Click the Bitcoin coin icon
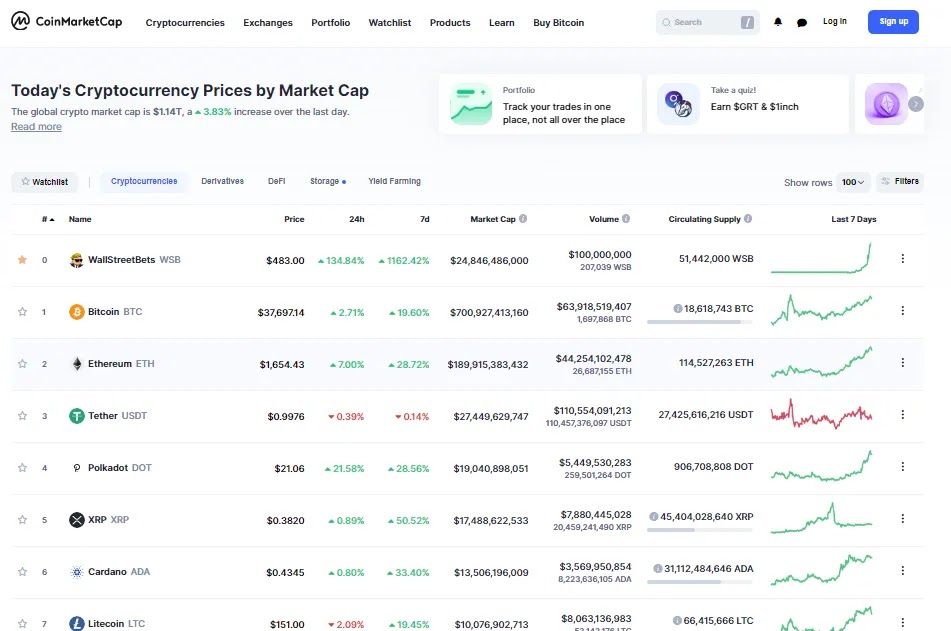Screen dimensions: 951x631 pos(76,312)
